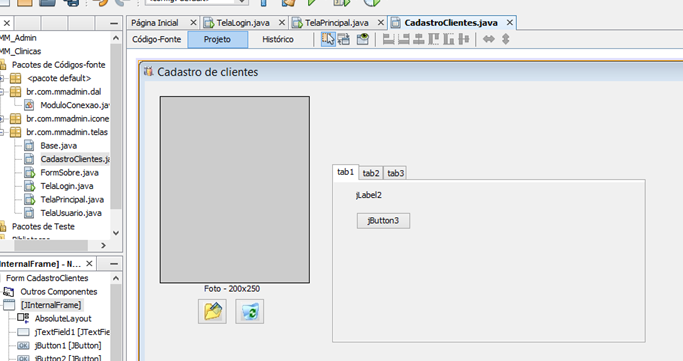Toggle the Código-Fonte source view
The width and height of the screenshot is (683, 361).
pyautogui.click(x=156, y=39)
